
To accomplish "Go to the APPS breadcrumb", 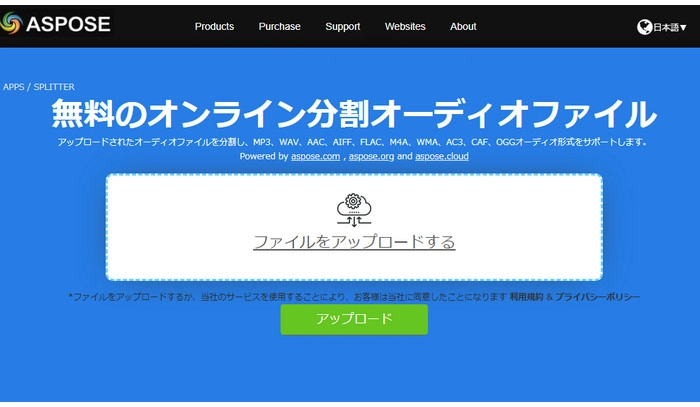I will click(x=13, y=87).
